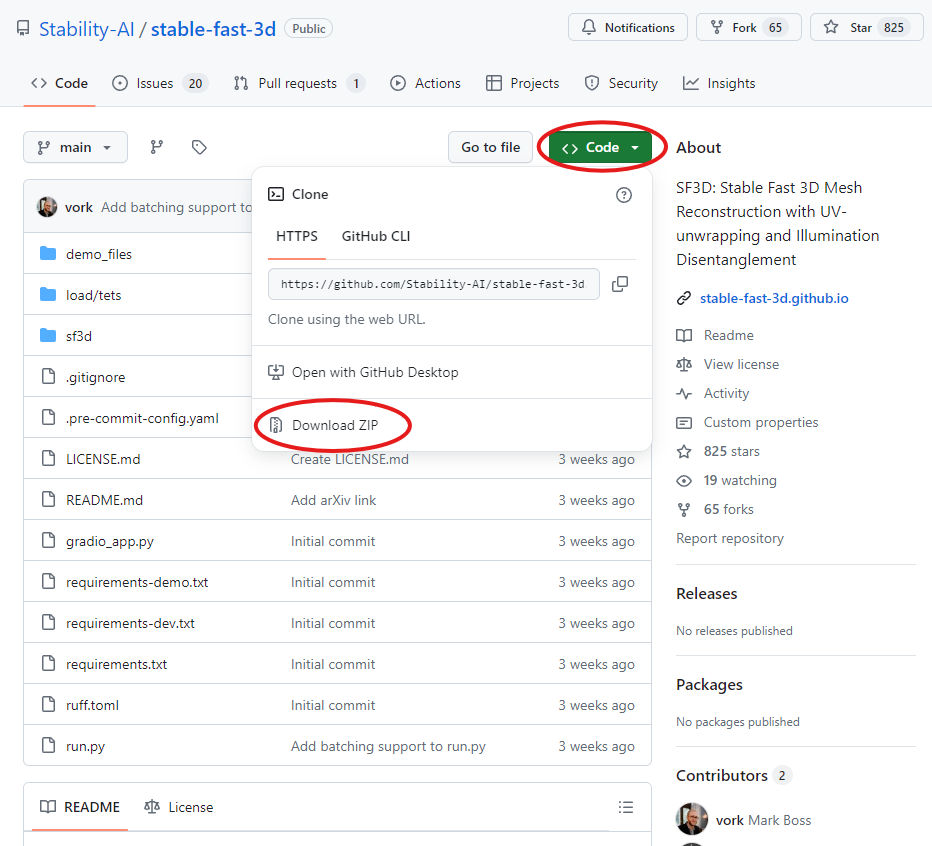
Task: Select the License tab below the file list
Action: click(178, 807)
